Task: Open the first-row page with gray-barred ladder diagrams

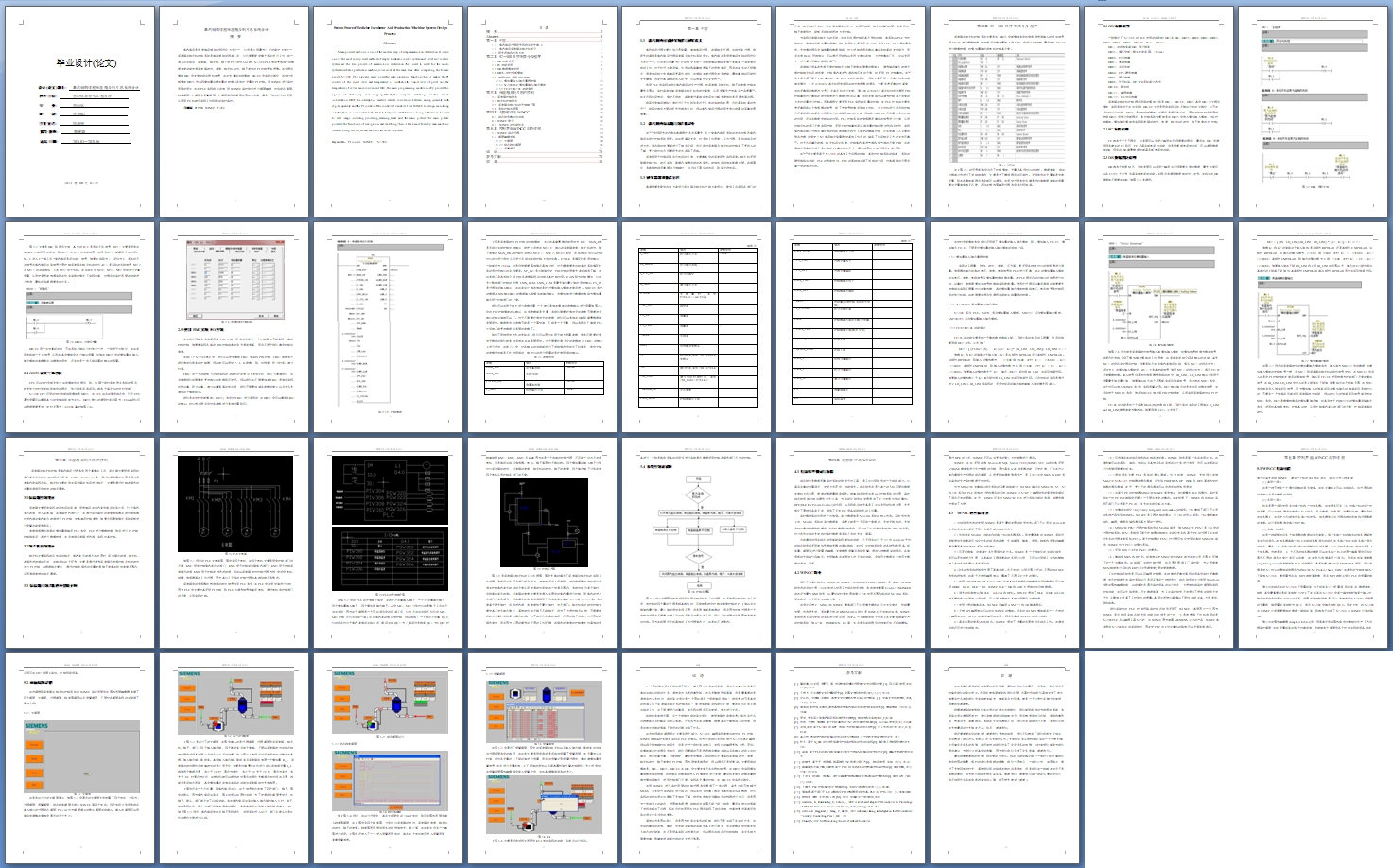Action: coord(1313,112)
